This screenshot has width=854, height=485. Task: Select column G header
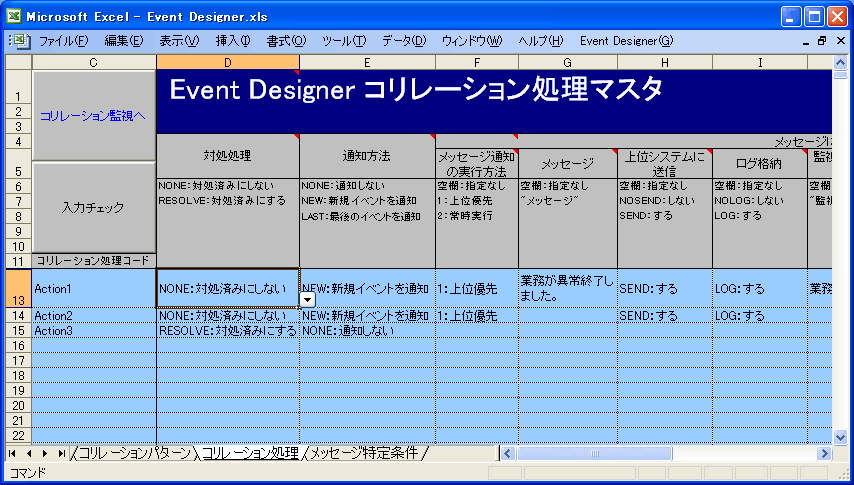click(568, 62)
